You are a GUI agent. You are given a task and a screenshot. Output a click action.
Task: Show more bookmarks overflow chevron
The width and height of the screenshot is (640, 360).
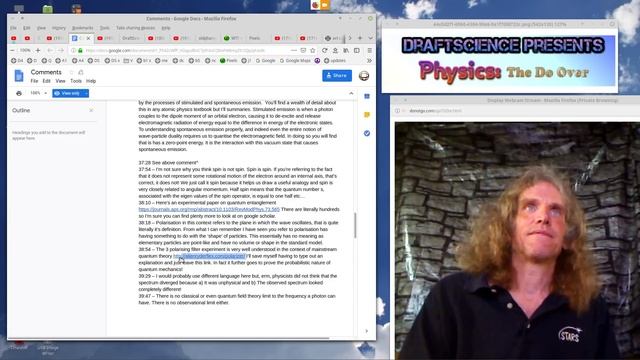[x=369, y=60]
